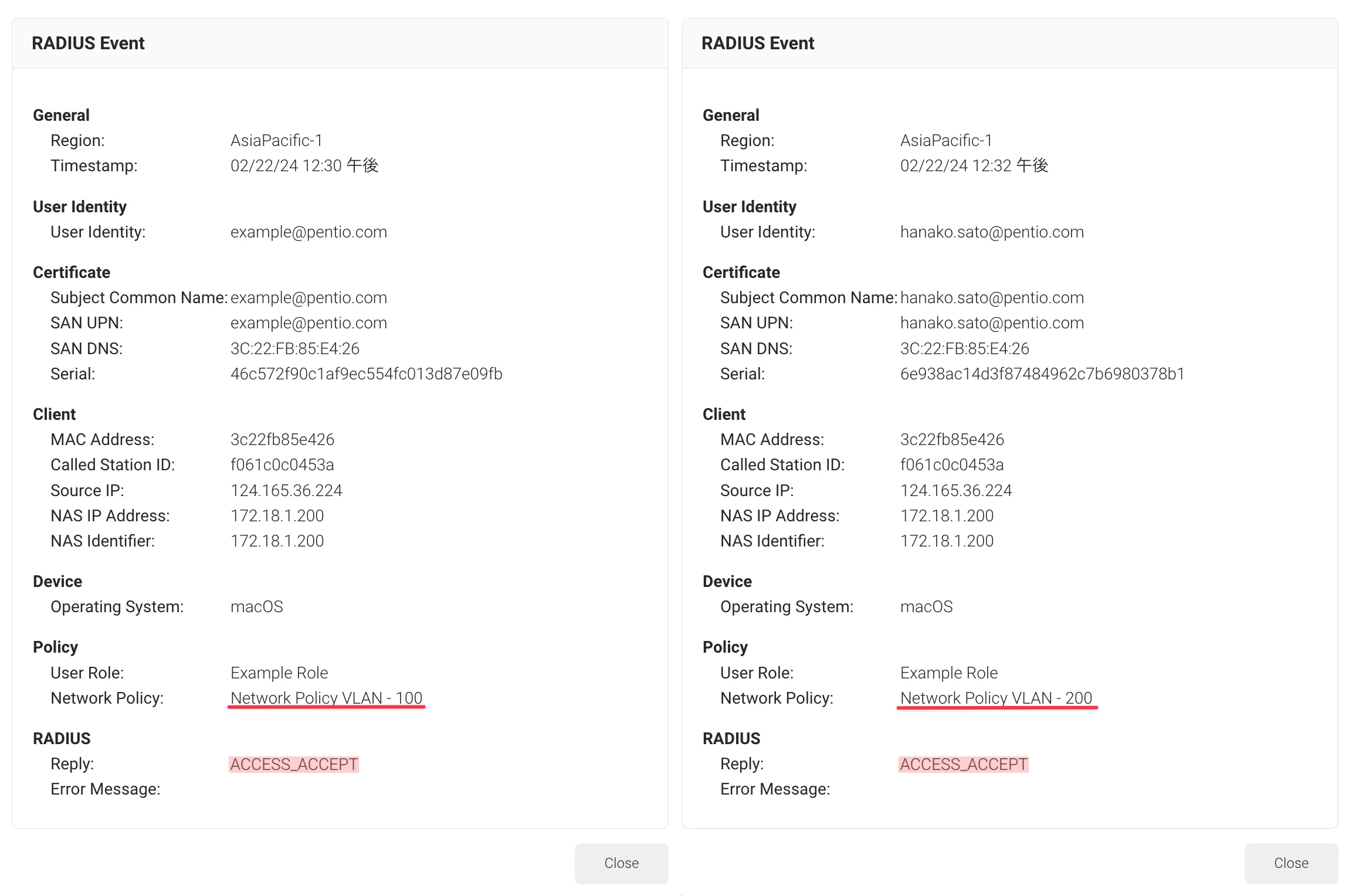This screenshot has width=1349, height=896.
Task: Click Network Policy VLAN - 100 text
Action: click(326, 698)
